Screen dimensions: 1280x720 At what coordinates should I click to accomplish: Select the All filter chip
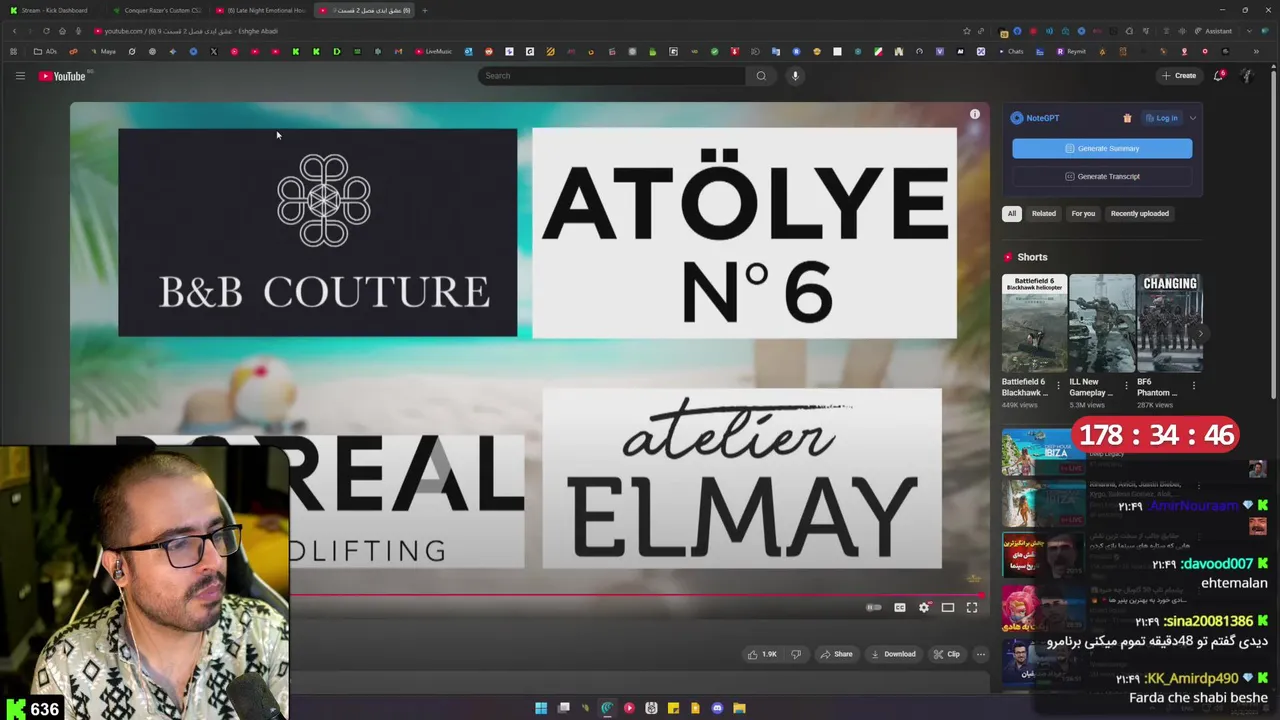tap(1011, 213)
